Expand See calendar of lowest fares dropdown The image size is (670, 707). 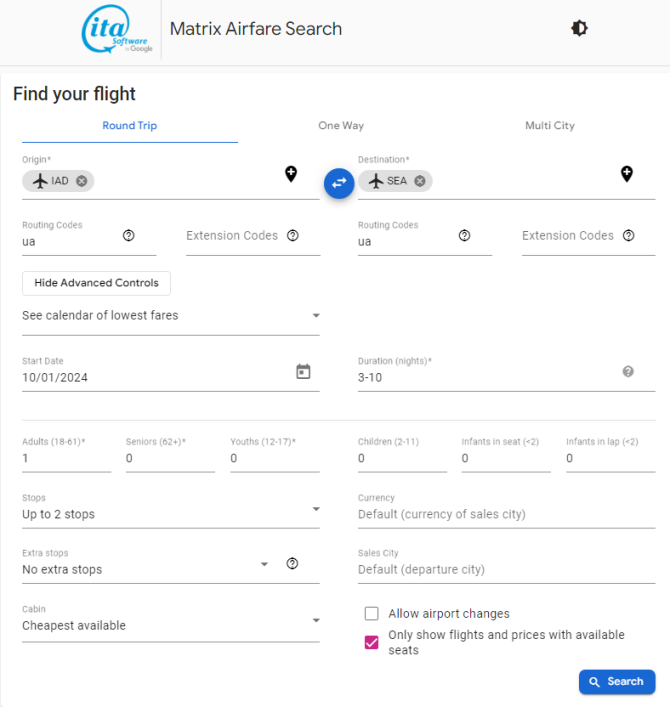click(x=171, y=316)
